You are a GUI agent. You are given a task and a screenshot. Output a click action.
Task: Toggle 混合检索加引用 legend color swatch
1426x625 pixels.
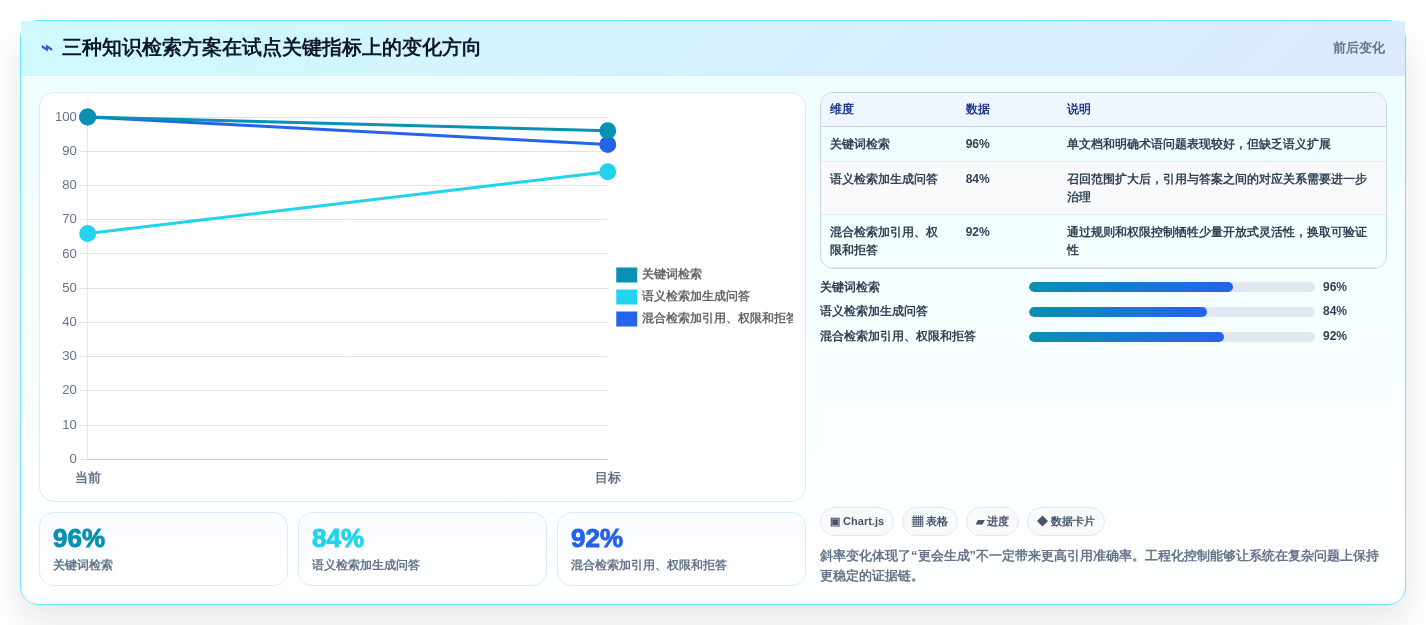(x=626, y=319)
